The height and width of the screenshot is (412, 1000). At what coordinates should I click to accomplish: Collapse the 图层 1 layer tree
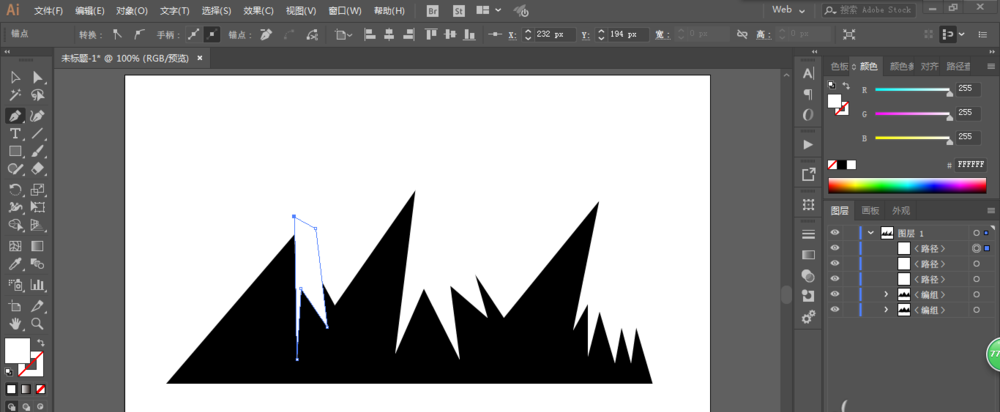(x=870, y=232)
